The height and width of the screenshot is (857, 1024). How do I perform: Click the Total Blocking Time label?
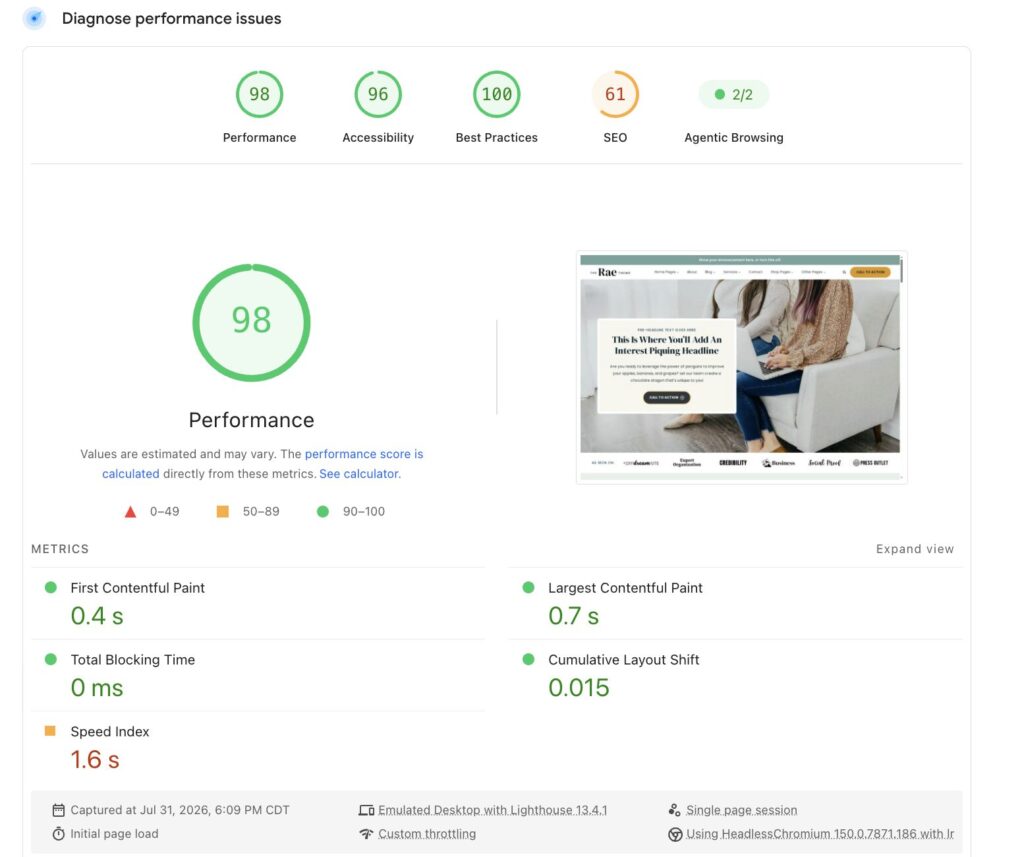coord(133,659)
